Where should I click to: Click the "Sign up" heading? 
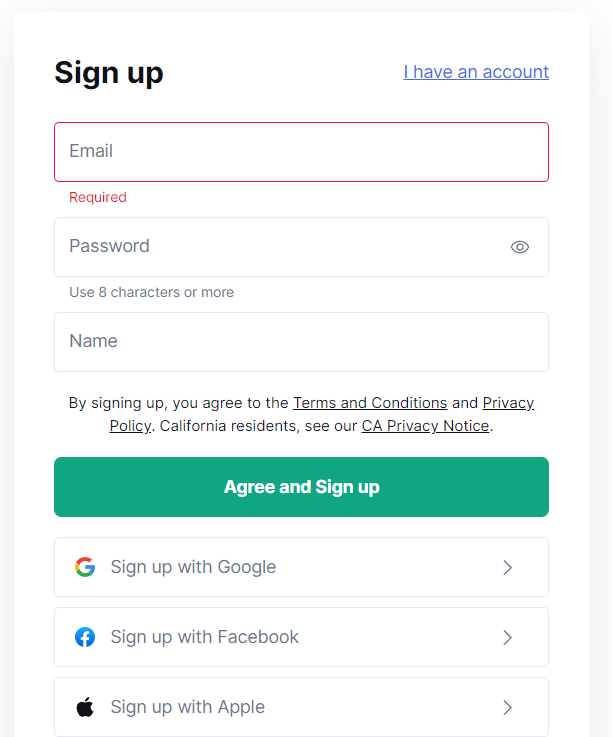click(x=109, y=73)
